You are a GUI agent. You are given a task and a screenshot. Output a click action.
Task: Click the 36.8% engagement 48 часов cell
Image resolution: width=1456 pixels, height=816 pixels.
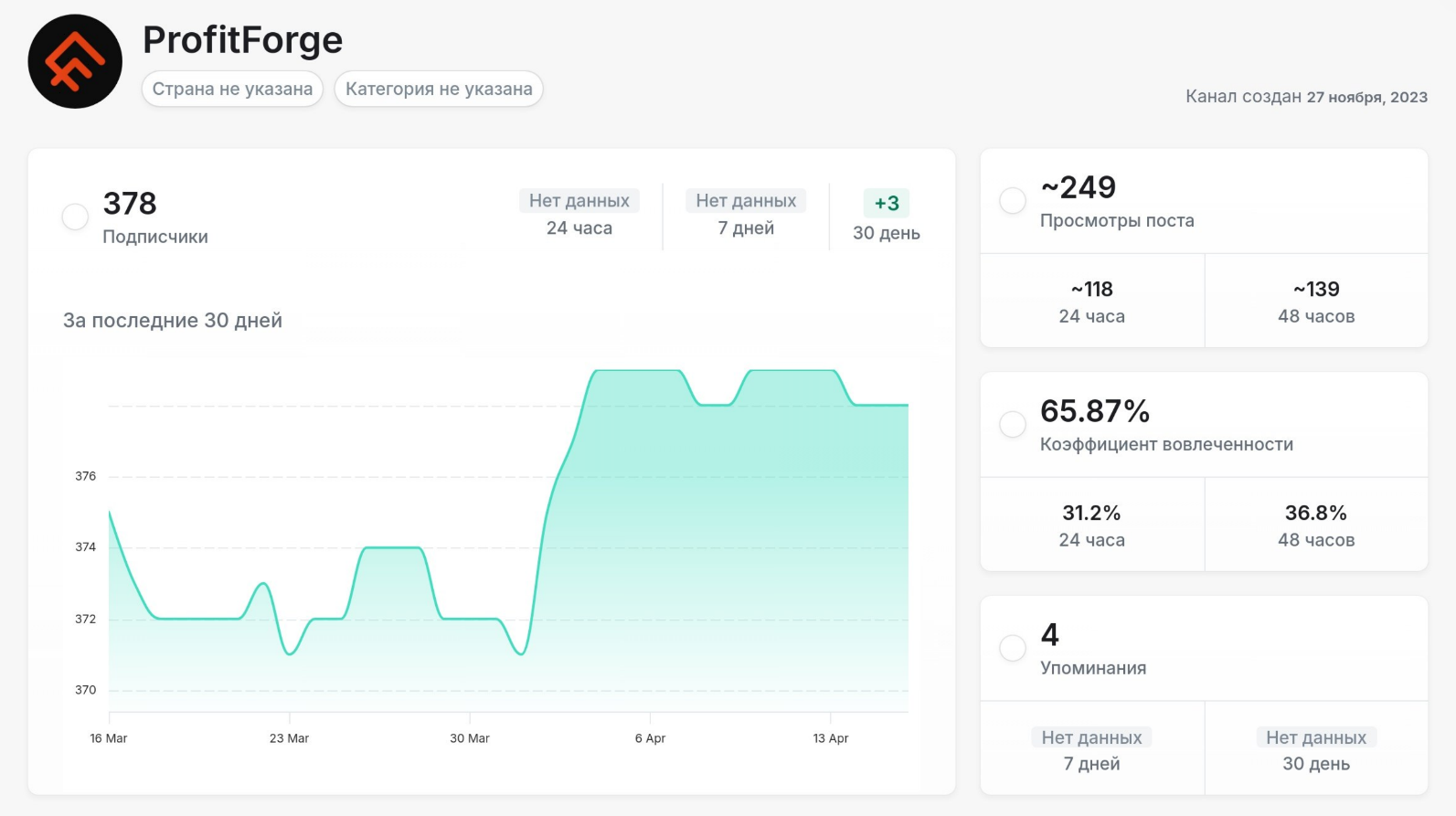[x=1316, y=525]
